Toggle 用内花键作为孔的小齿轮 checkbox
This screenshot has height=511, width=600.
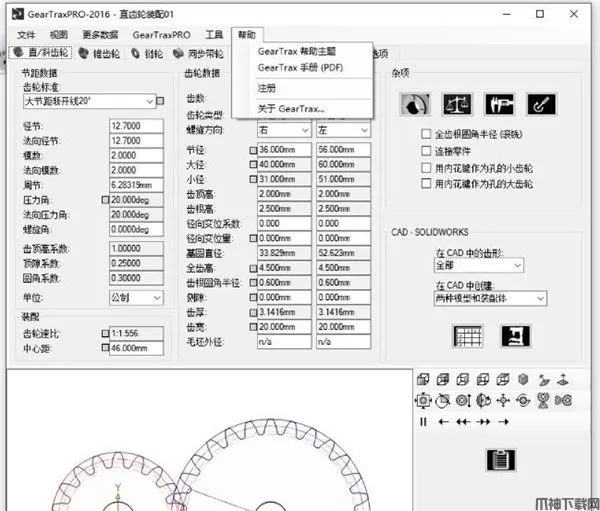426,167
